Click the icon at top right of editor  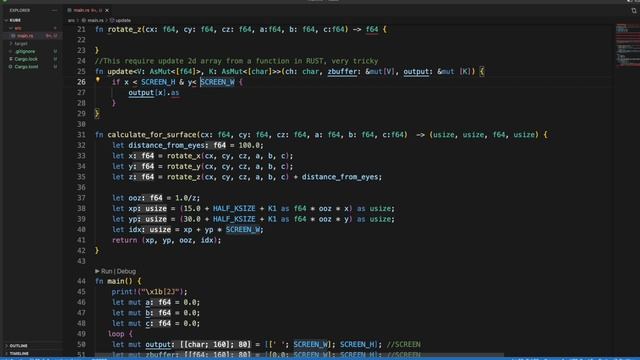(x=633, y=11)
